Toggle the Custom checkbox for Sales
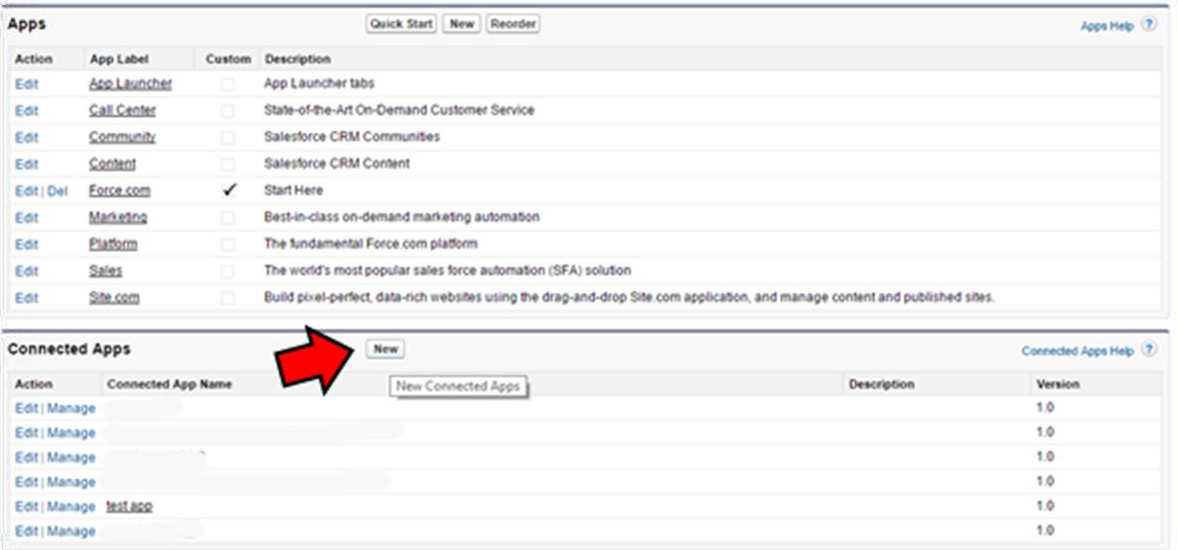The image size is (1178, 550). point(229,271)
